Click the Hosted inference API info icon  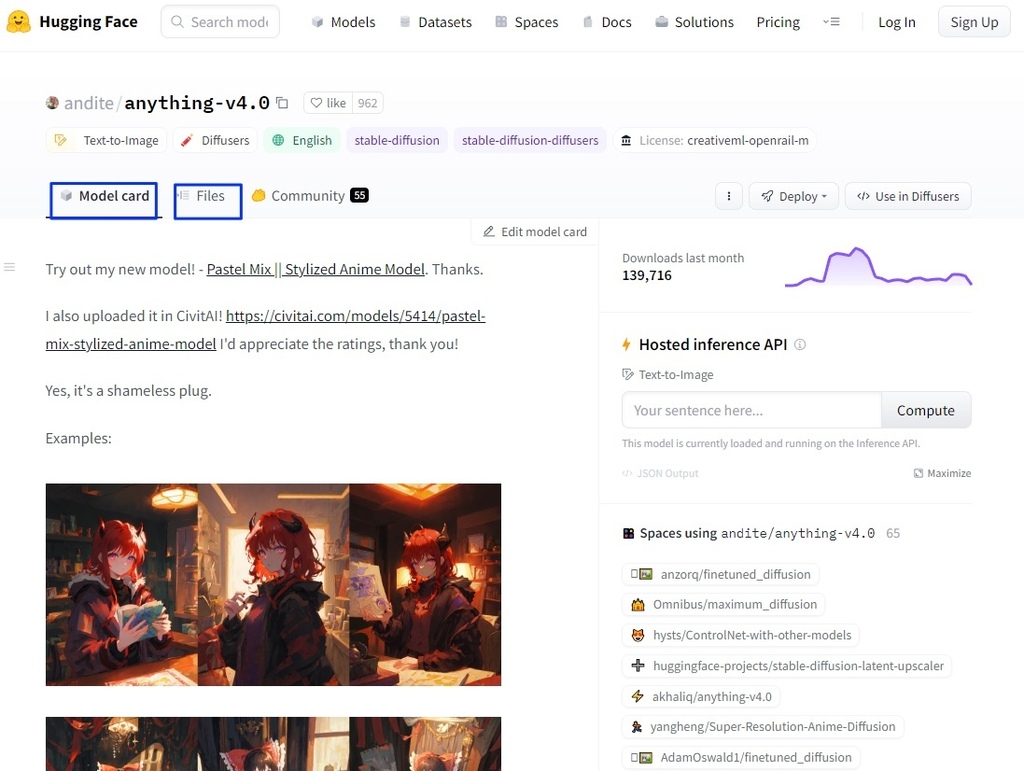coord(800,344)
